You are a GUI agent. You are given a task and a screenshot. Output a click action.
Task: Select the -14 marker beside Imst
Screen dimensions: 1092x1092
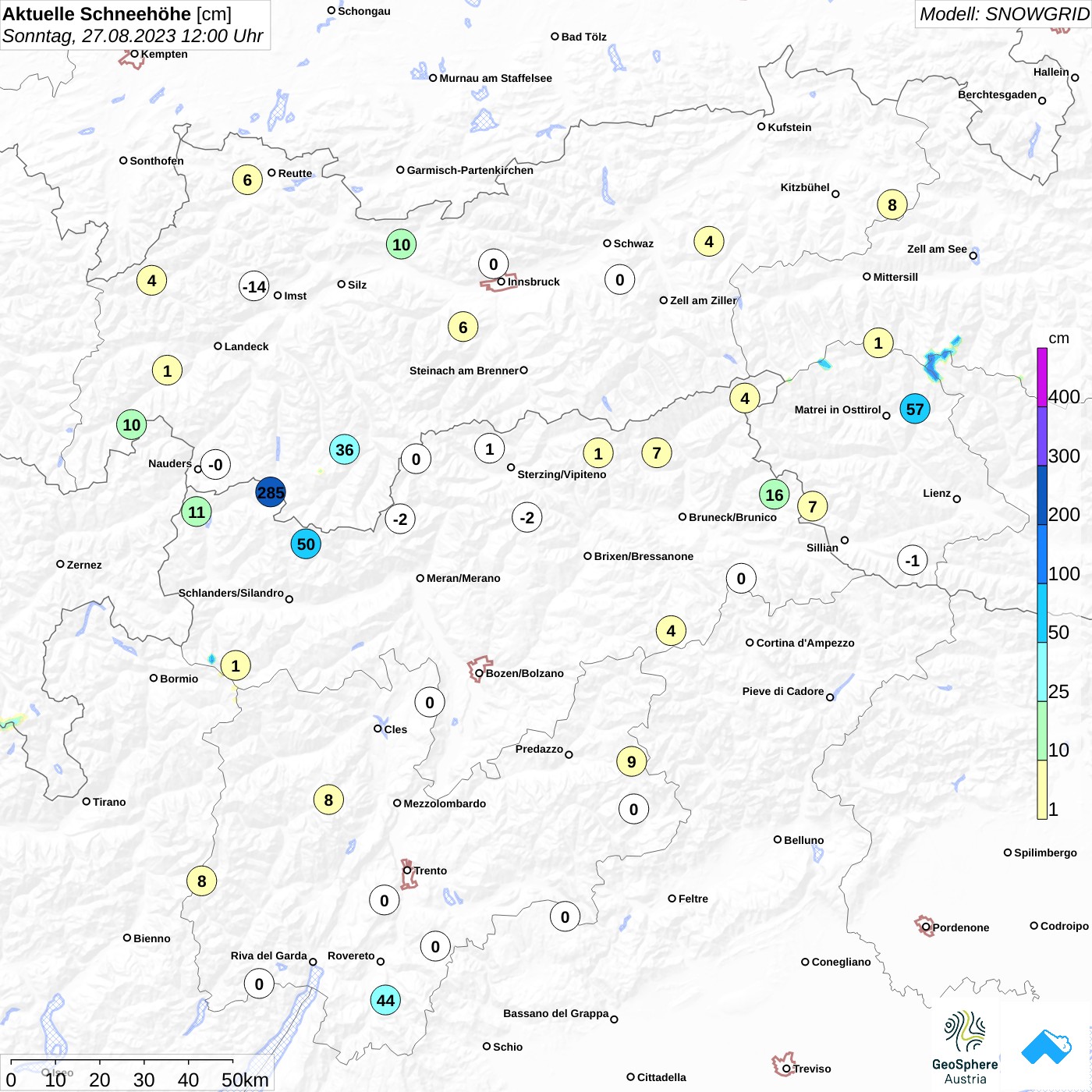click(x=254, y=286)
